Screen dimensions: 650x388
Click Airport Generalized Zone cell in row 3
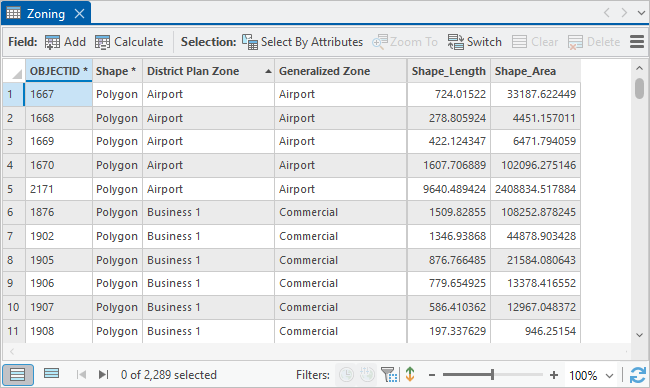[340, 141]
